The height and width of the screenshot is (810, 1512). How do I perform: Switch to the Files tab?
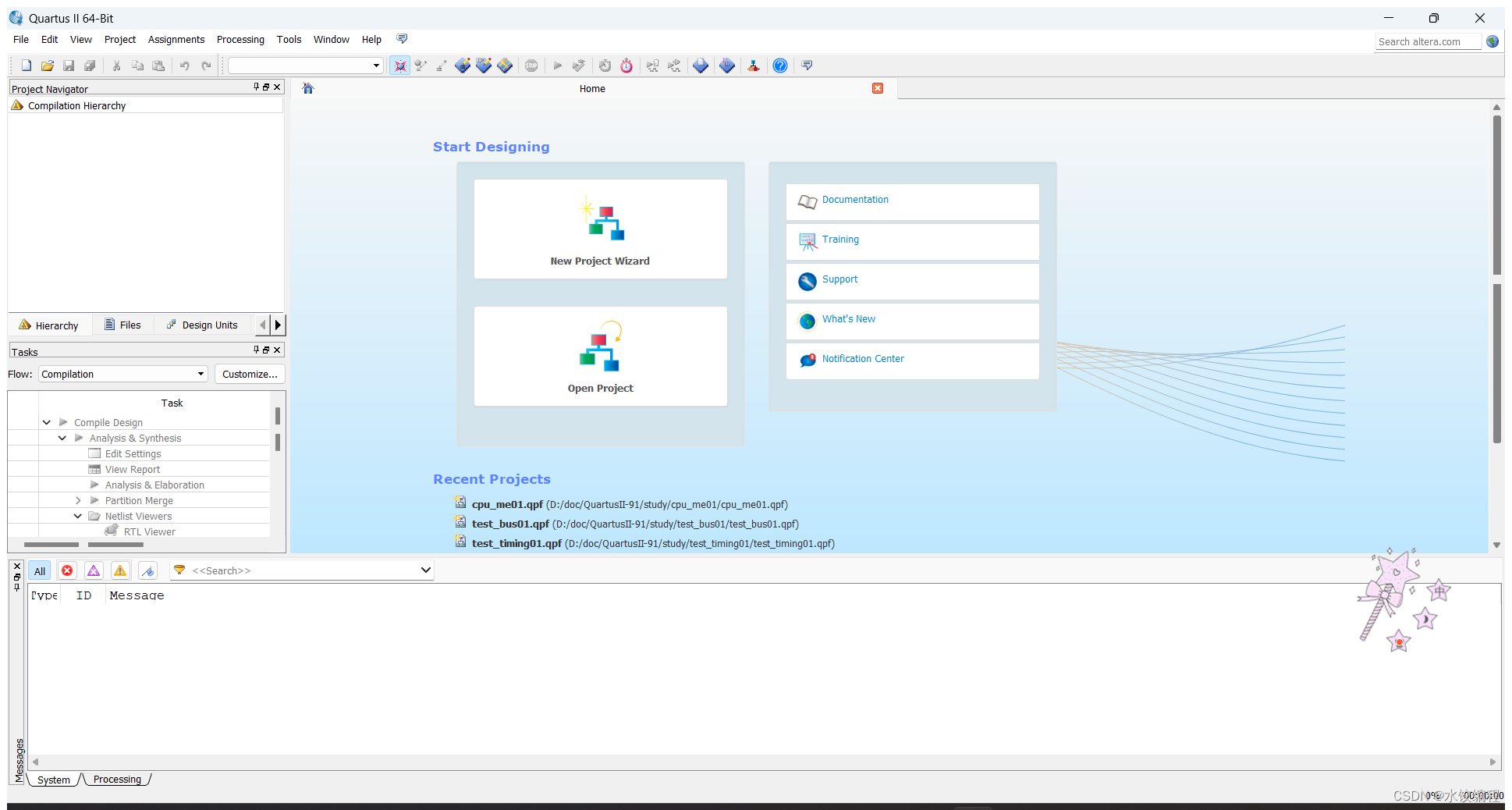pyautogui.click(x=122, y=325)
